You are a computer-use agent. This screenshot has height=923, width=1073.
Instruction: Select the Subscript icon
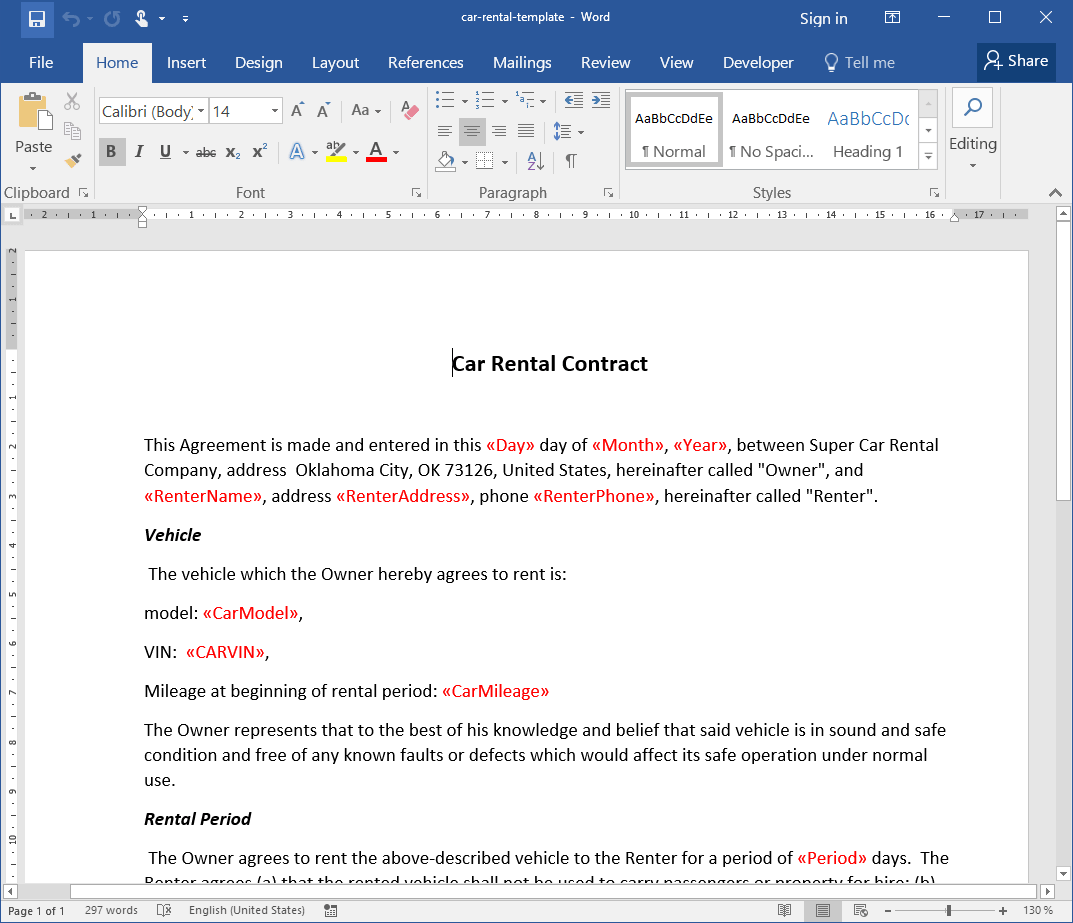(x=231, y=152)
